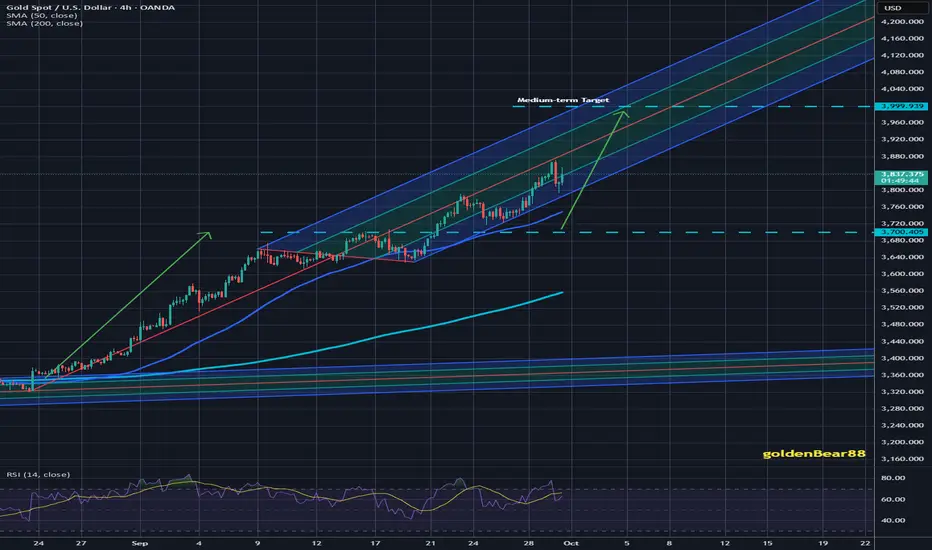Click the 3,640.000 price axis value
Screen dimensions: 932x550
[902, 257]
